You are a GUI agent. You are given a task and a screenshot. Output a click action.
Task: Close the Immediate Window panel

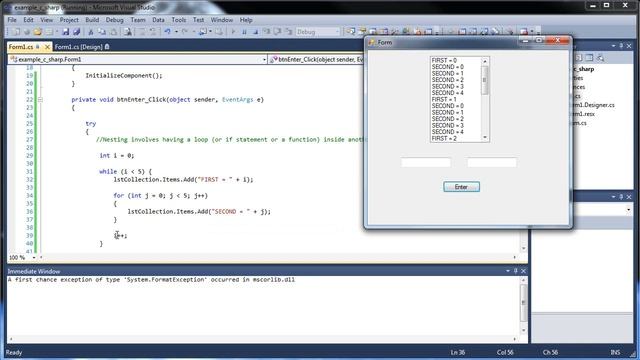(523, 271)
